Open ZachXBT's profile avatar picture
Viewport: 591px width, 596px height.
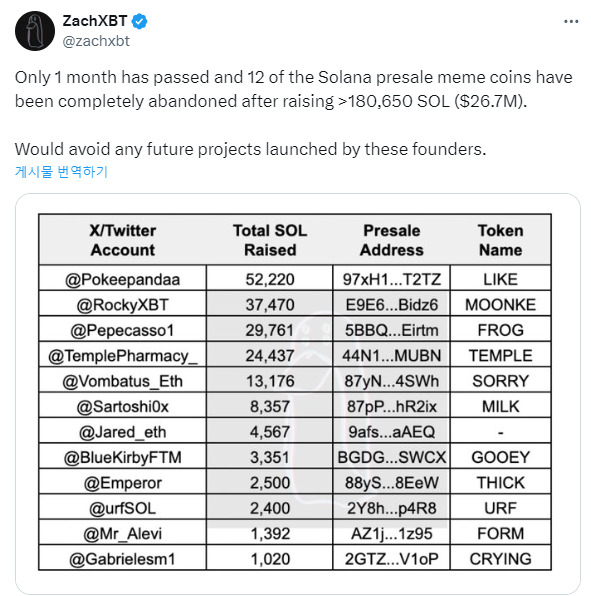point(35,31)
